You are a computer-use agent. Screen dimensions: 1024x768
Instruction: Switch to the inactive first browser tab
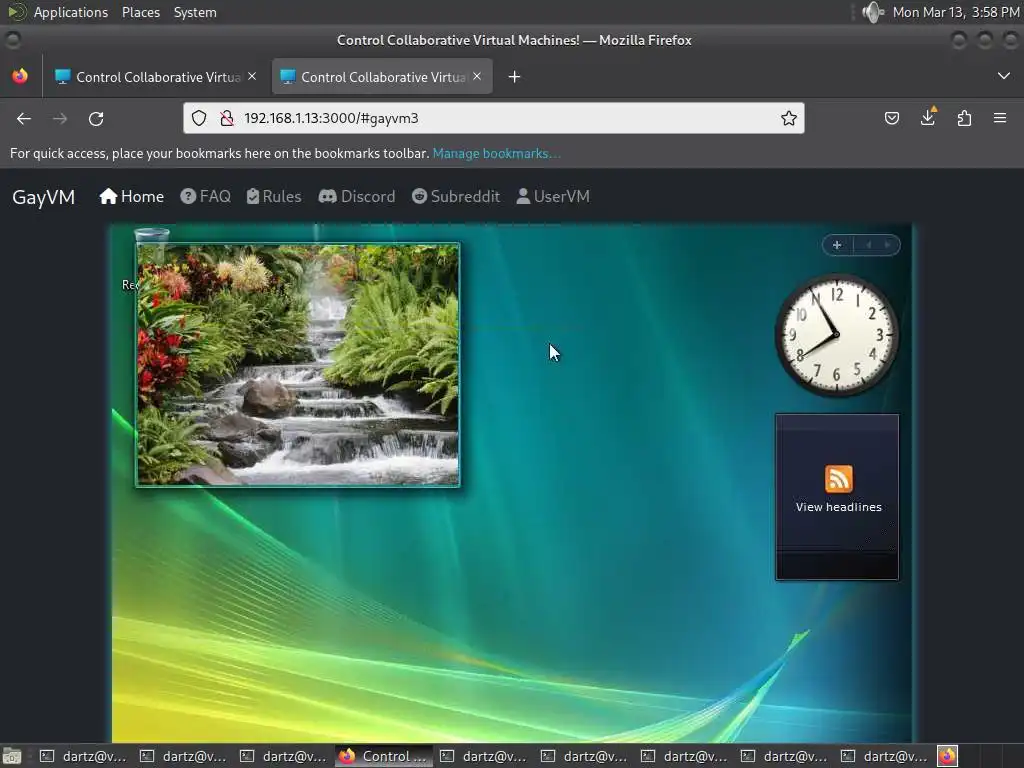(x=157, y=77)
